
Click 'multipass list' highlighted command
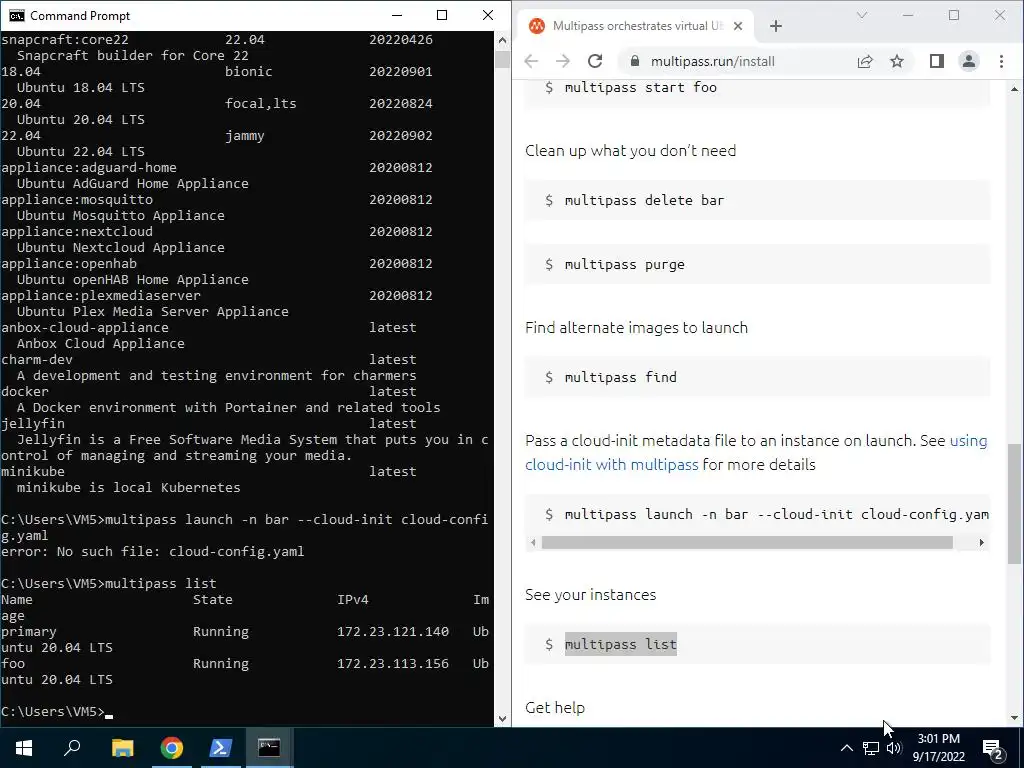click(620, 645)
